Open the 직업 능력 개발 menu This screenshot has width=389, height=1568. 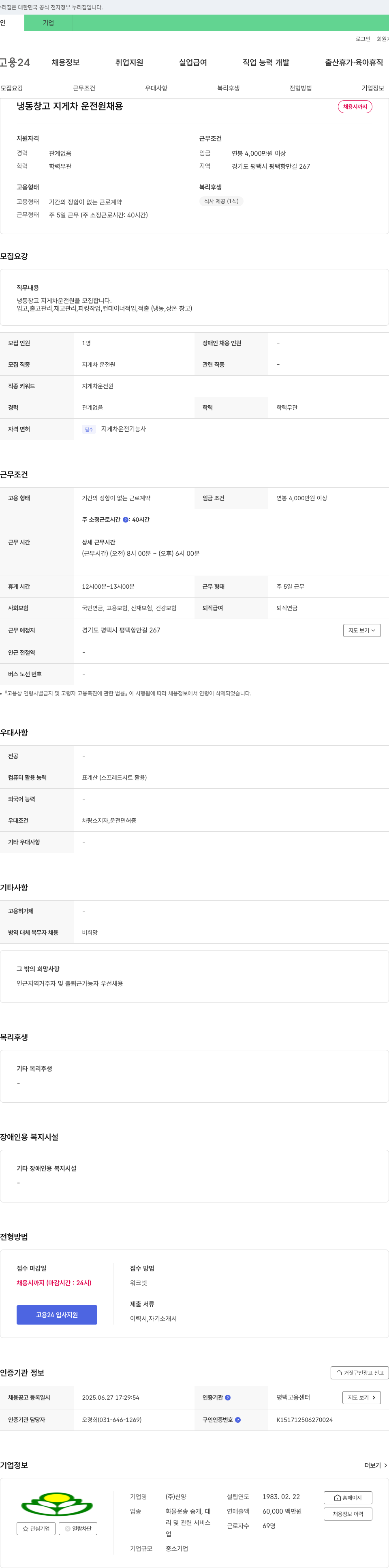pyautogui.click(x=266, y=63)
